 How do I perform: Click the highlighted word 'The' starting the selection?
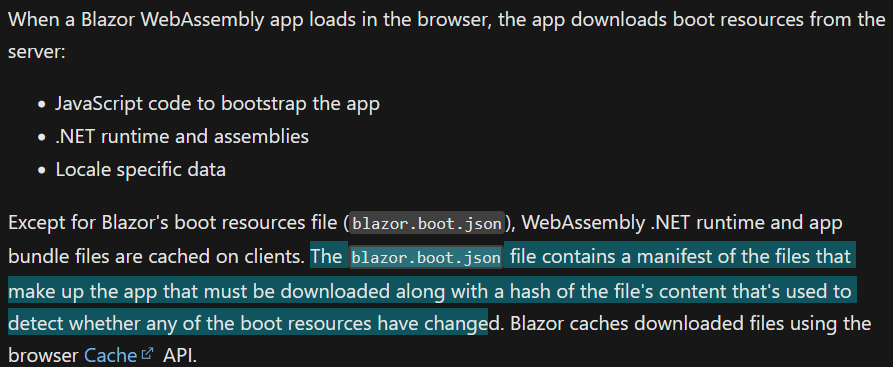click(326, 257)
